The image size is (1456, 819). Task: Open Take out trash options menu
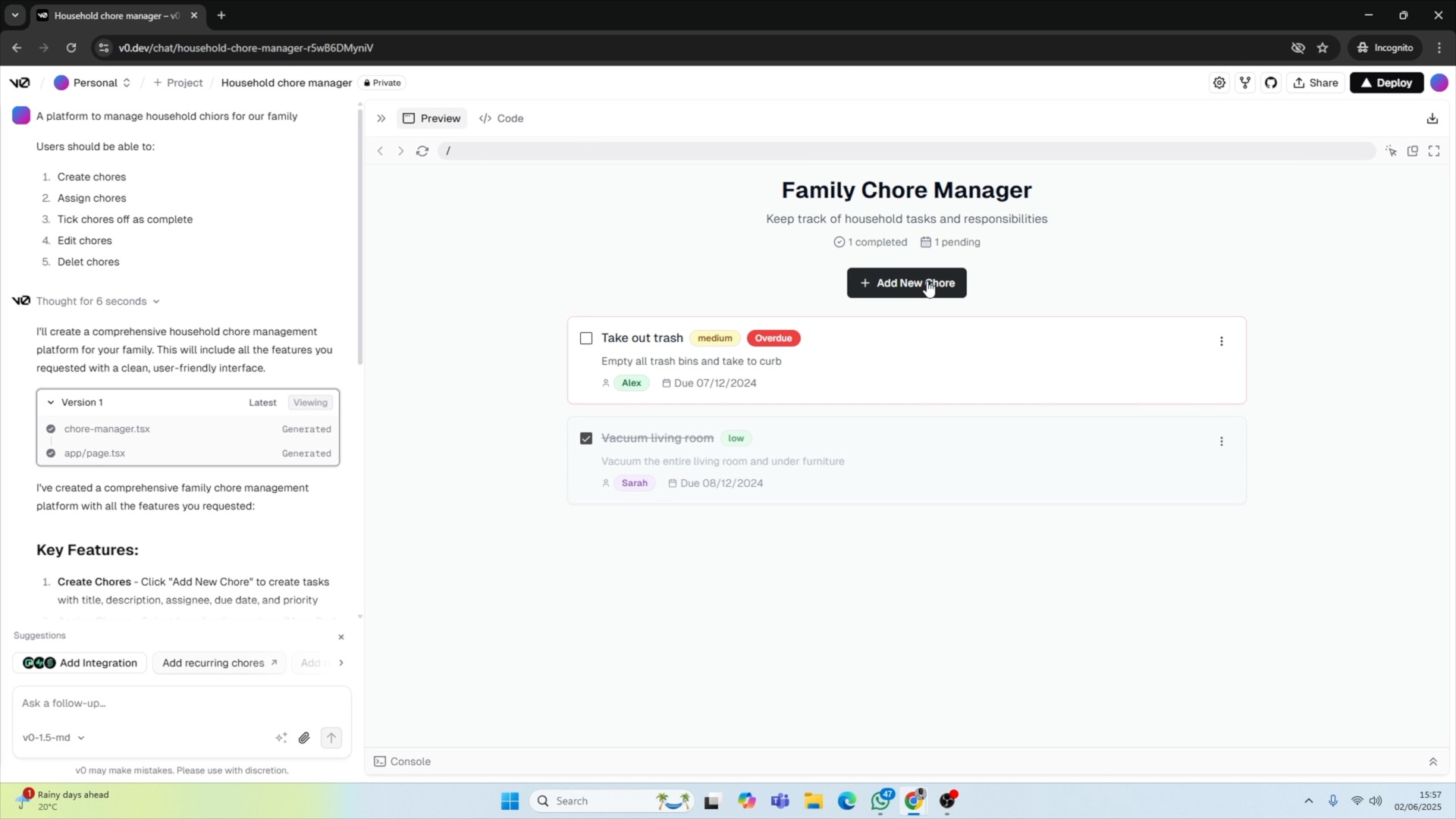[x=1221, y=341]
